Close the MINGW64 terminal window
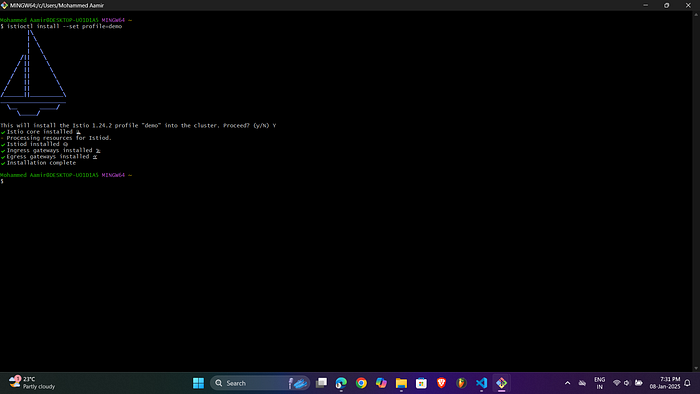The height and width of the screenshot is (394, 700). coord(688,5)
